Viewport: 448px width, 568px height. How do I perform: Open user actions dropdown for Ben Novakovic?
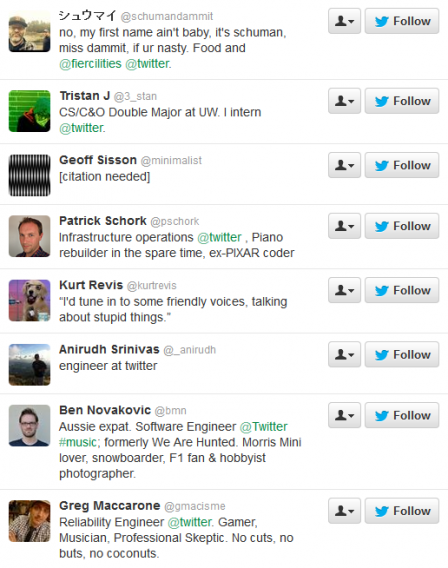344,415
